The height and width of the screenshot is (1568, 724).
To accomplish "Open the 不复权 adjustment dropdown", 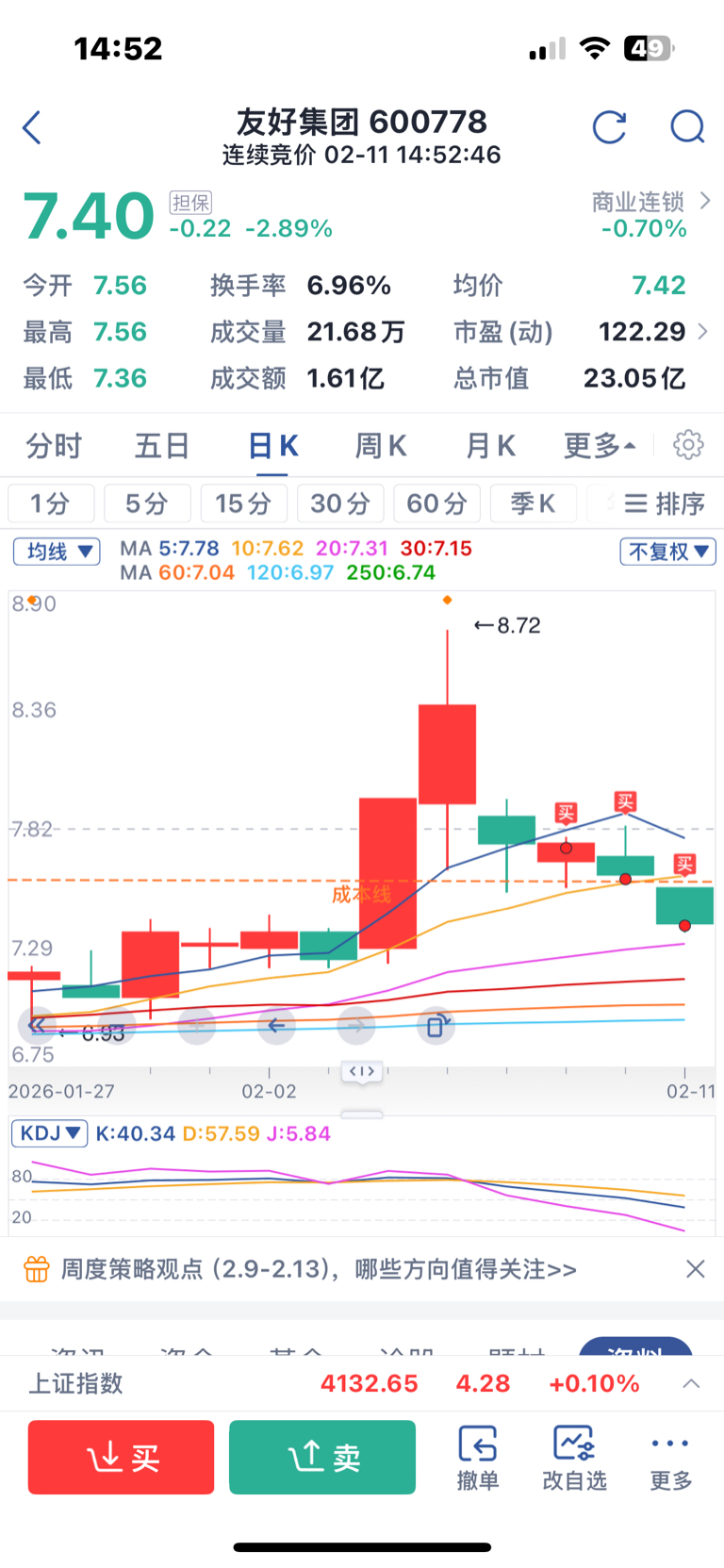I will point(667,552).
